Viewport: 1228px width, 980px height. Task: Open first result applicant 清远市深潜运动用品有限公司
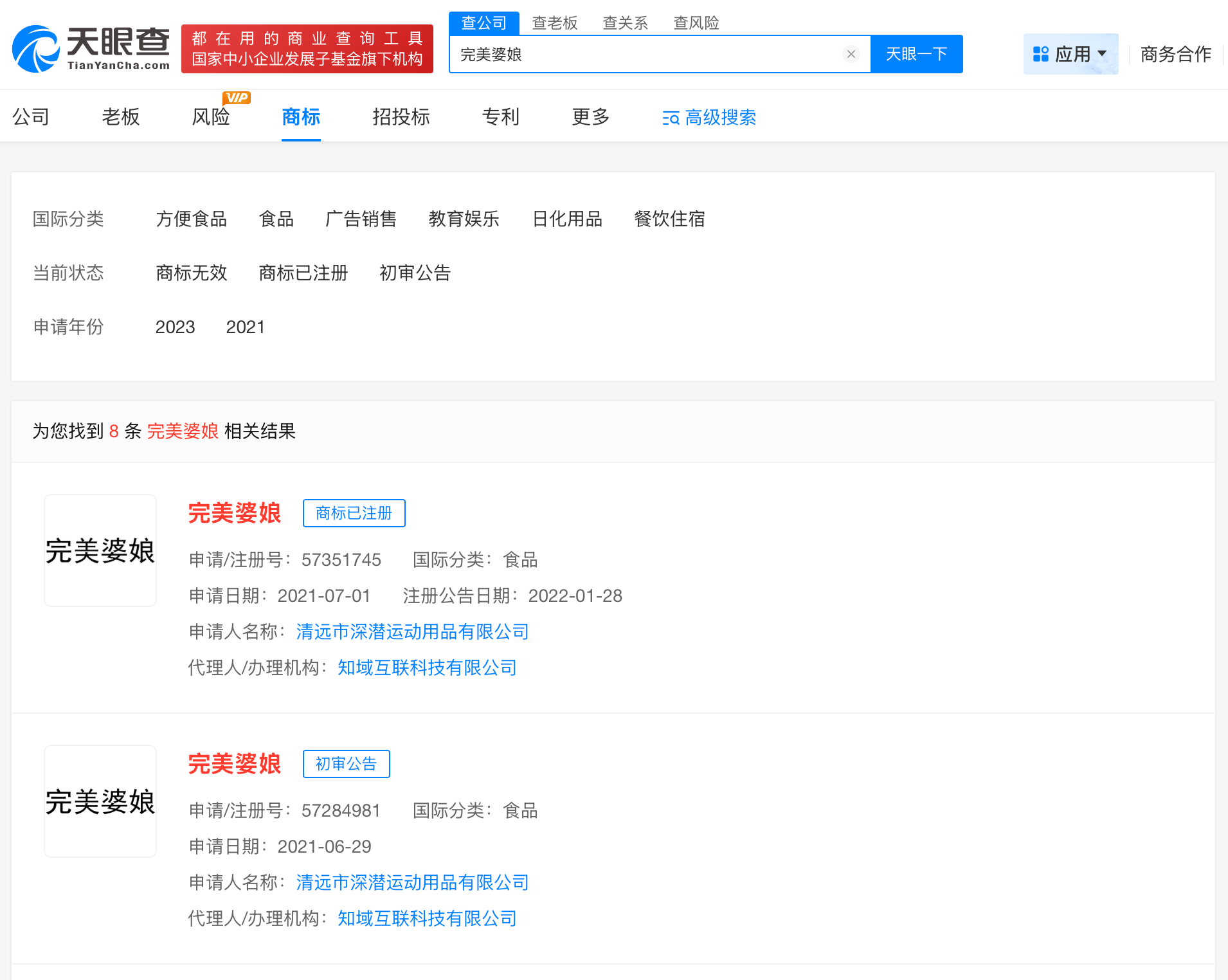pyautogui.click(x=412, y=632)
